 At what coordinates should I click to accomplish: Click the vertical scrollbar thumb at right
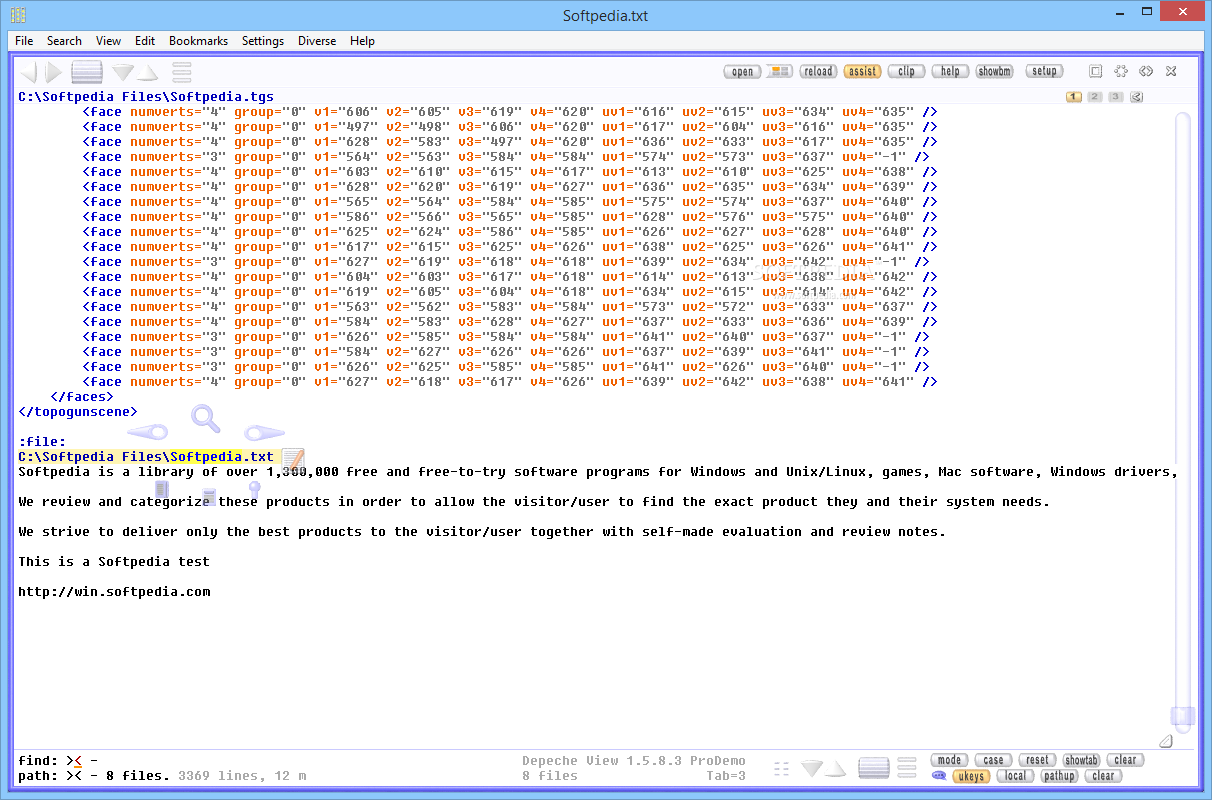click(1183, 715)
